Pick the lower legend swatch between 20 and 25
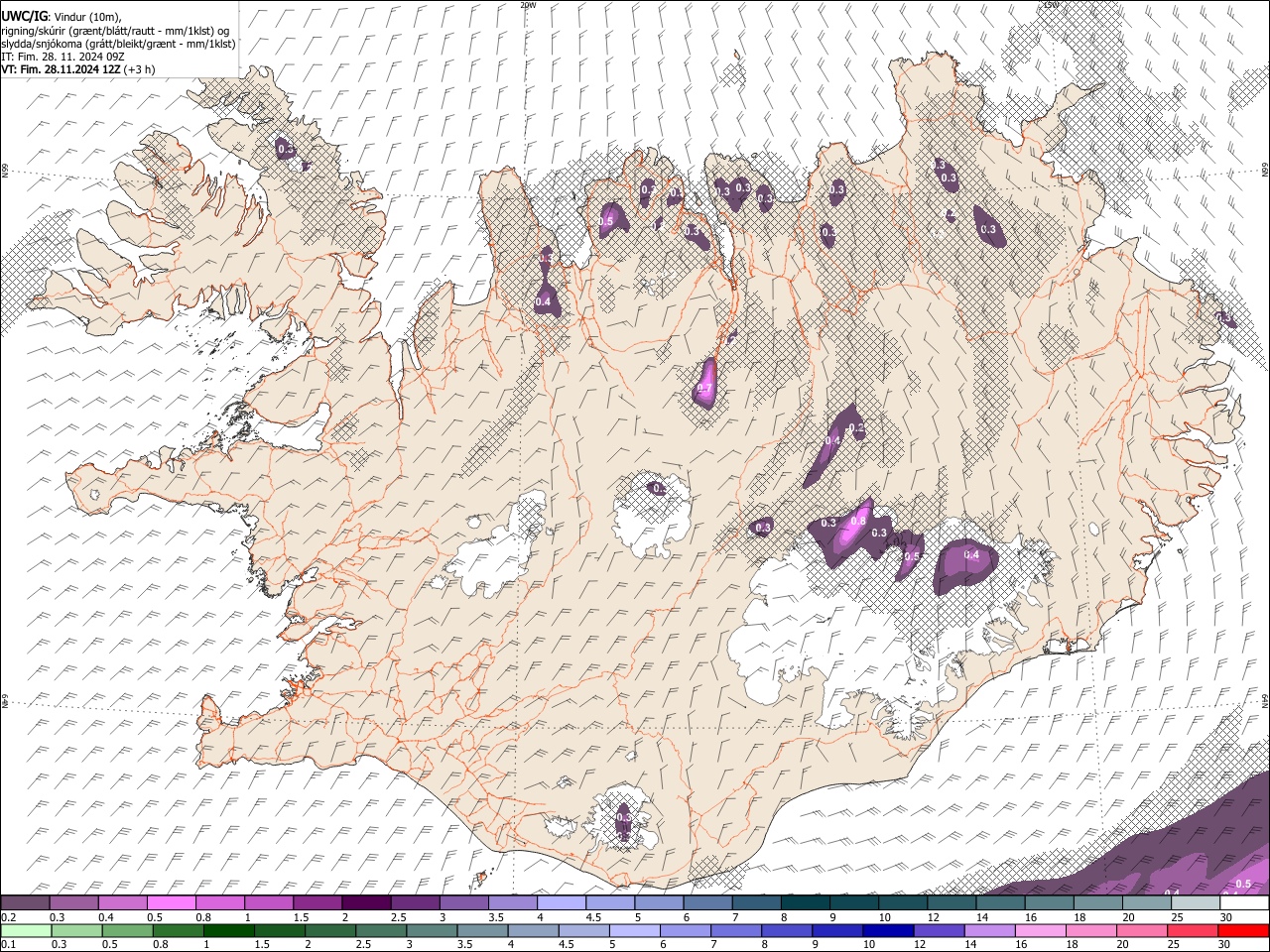The height and width of the screenshot is (952, 1270). 1140,931
